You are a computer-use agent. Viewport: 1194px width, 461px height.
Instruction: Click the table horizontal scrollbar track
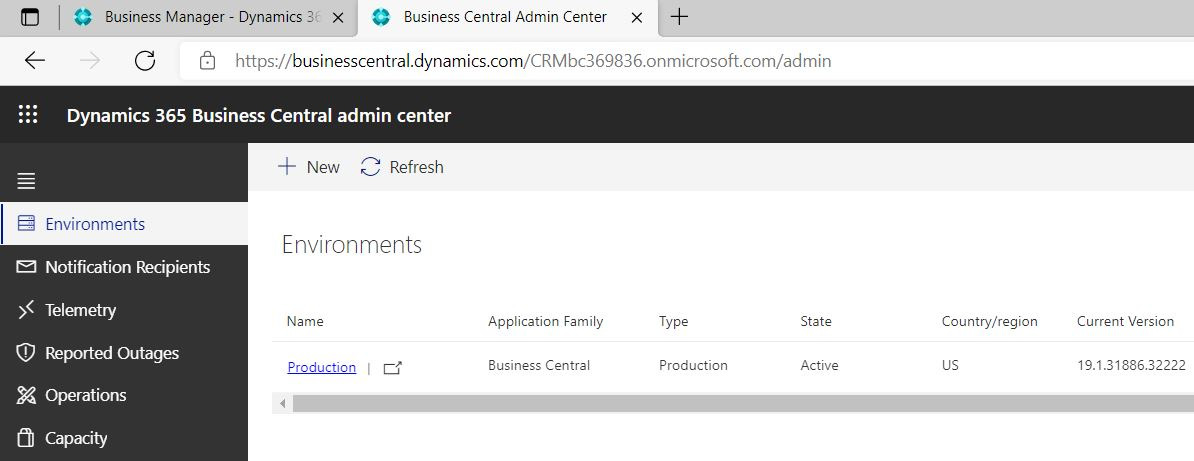point(742,403)
